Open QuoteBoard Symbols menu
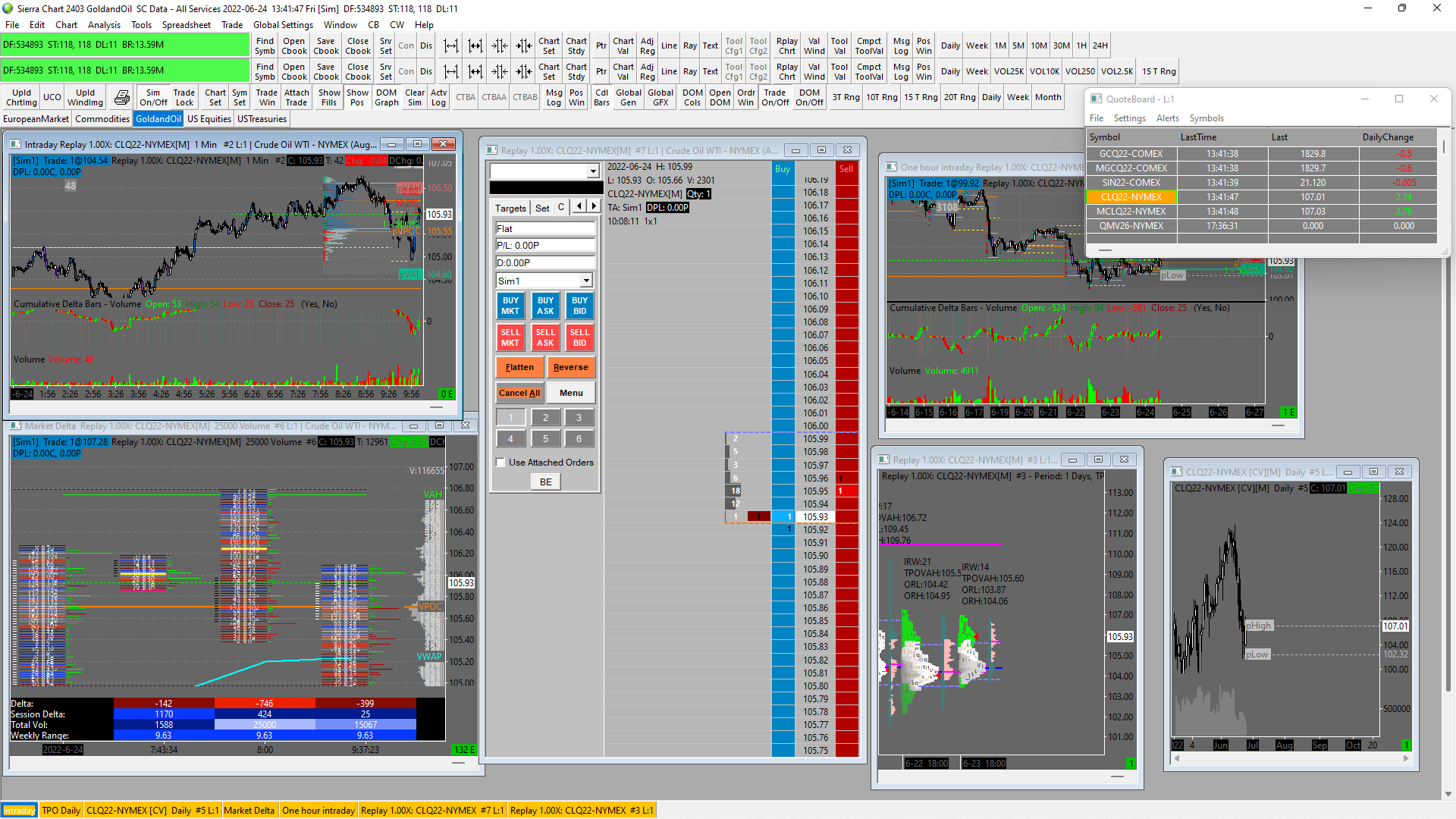 (x=1206, y=118)
